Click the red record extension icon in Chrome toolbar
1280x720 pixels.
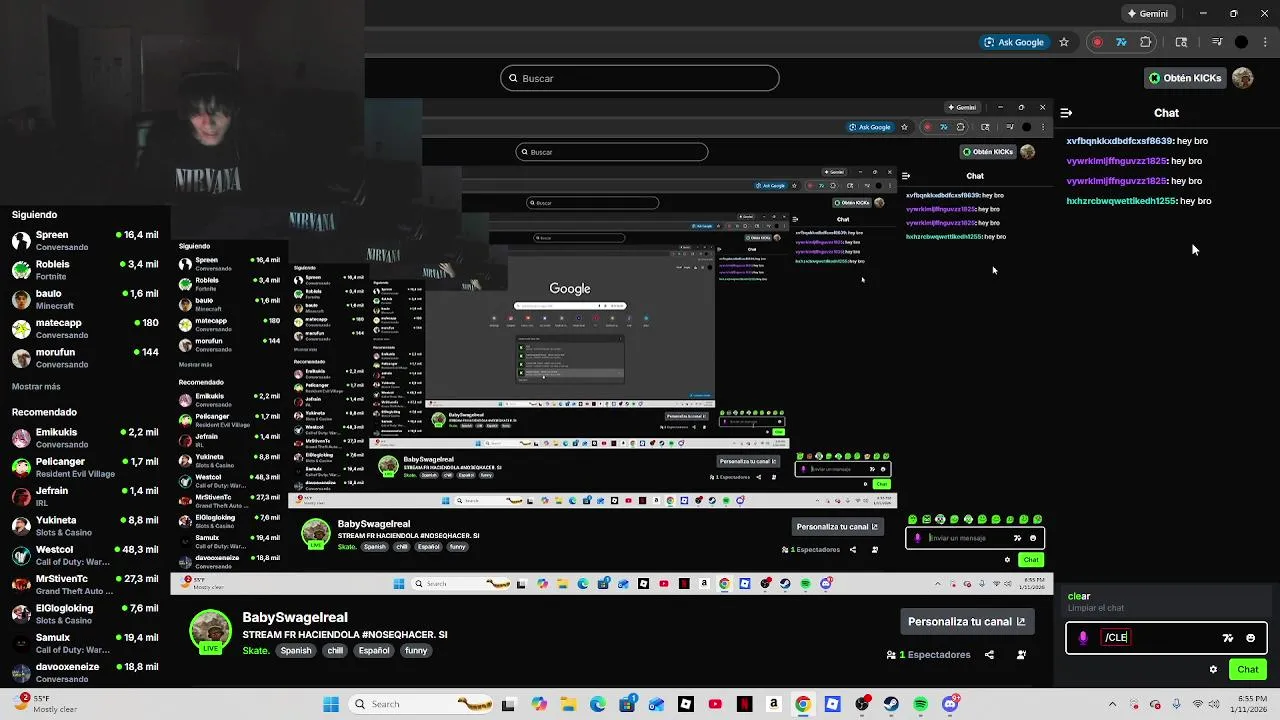1097,42
